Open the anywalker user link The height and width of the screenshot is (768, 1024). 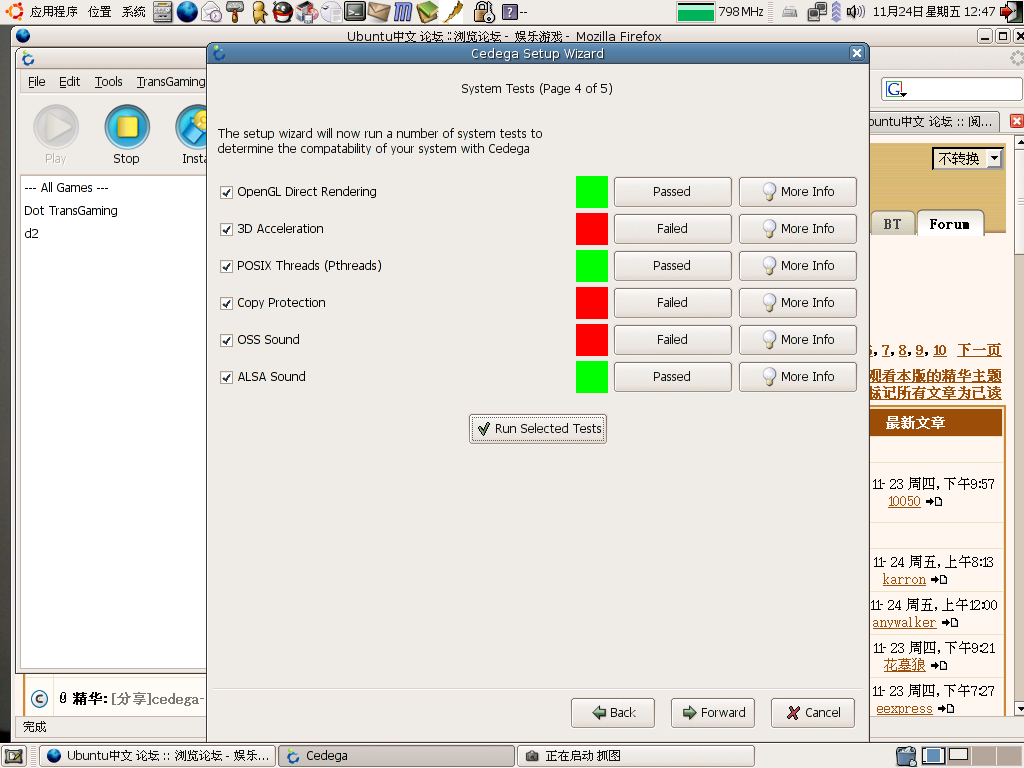pos(904,622)
